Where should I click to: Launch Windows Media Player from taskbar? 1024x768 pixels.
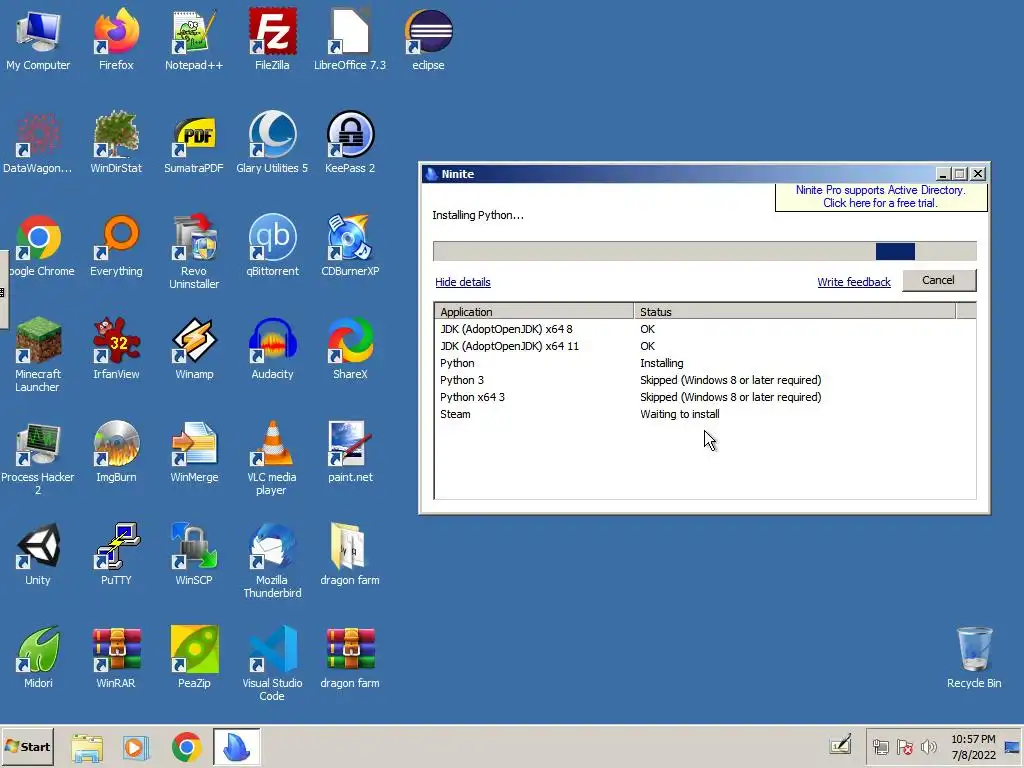[136, 748]
